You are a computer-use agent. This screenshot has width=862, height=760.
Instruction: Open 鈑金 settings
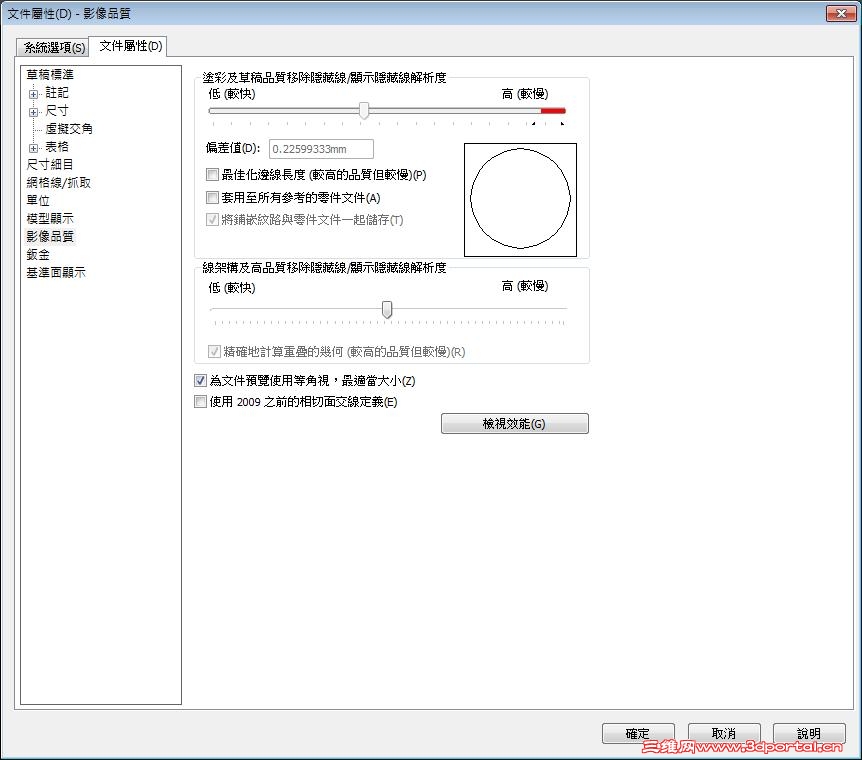click(38, 255)
